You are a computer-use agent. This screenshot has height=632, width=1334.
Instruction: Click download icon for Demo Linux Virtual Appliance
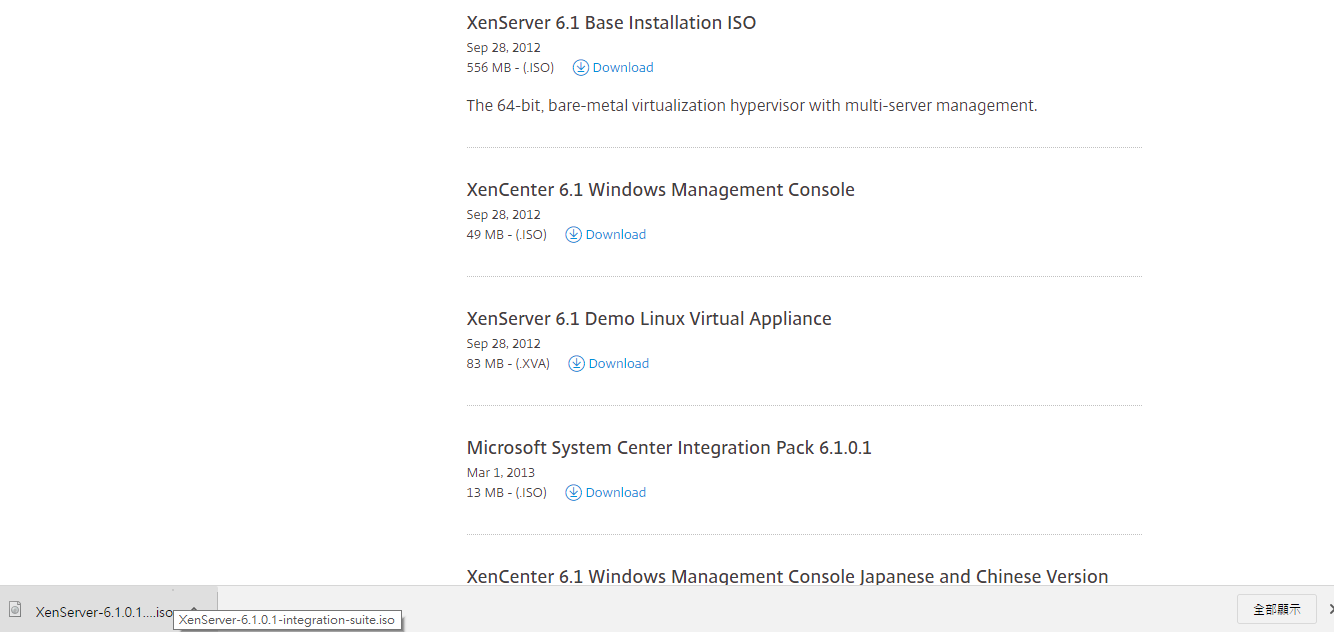tap(577, 363)
